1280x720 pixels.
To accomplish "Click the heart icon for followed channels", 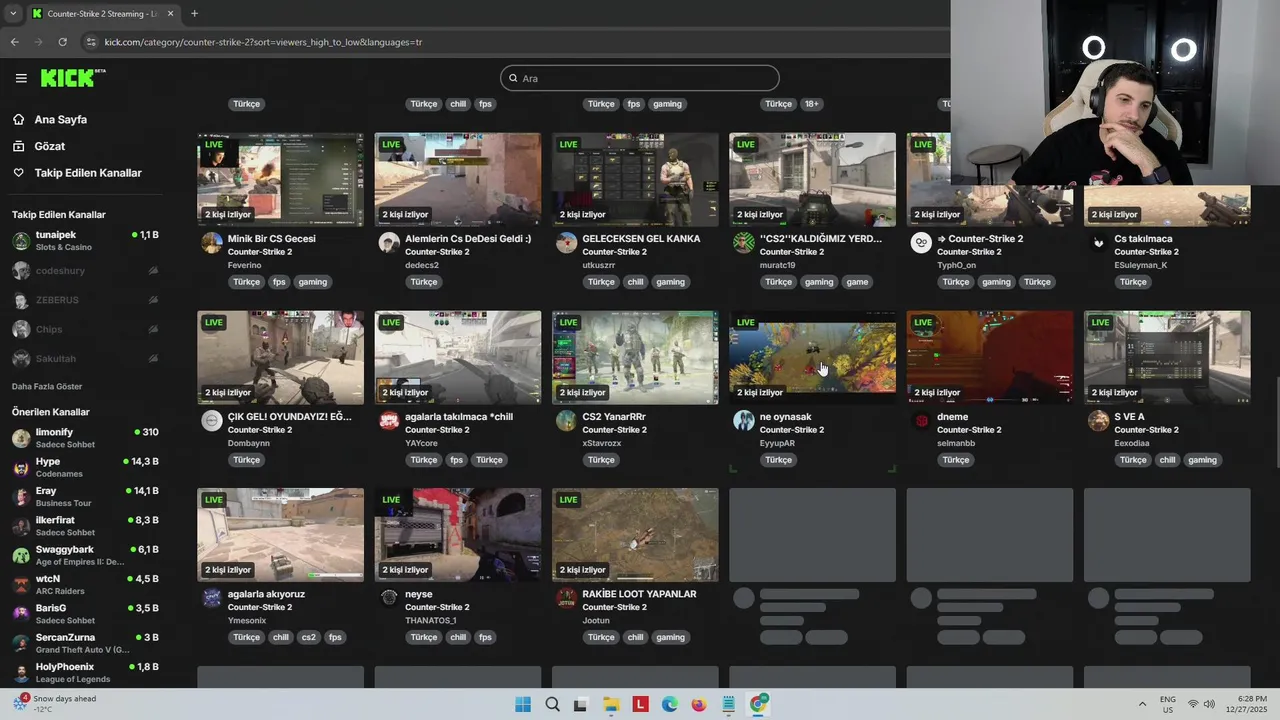I will [x=18, y=173].
